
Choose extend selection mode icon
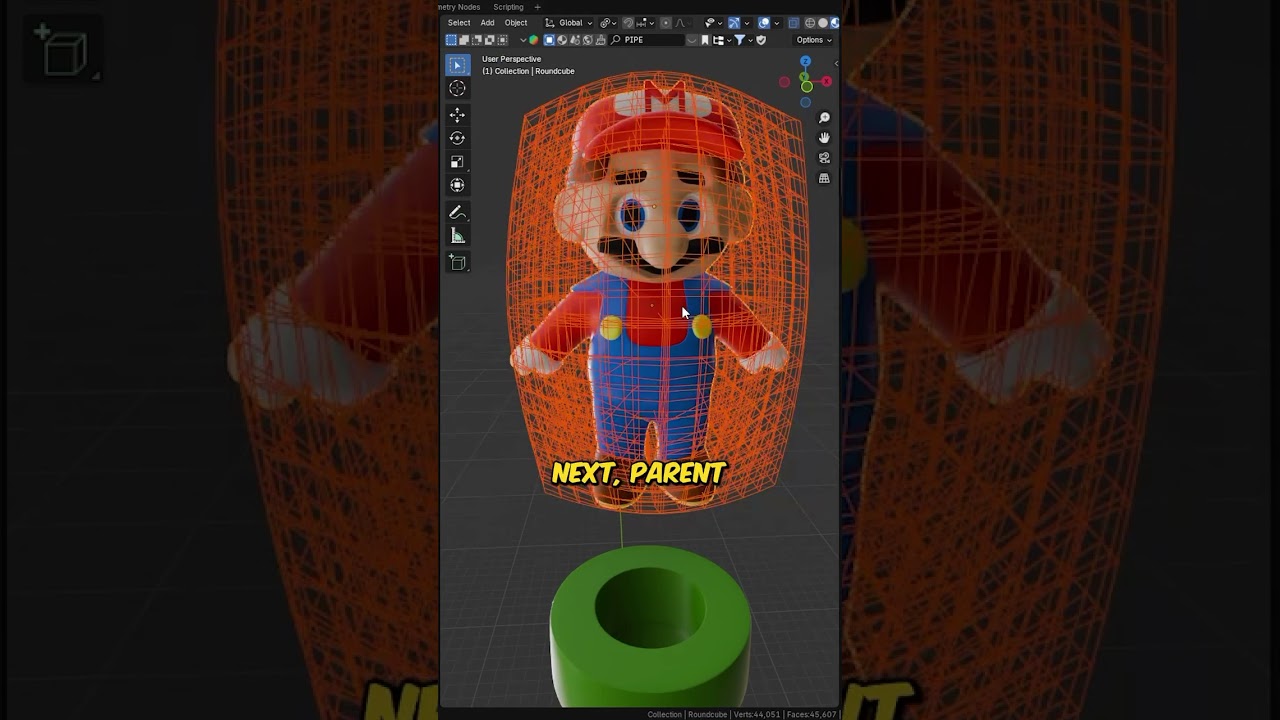(464, 40)
